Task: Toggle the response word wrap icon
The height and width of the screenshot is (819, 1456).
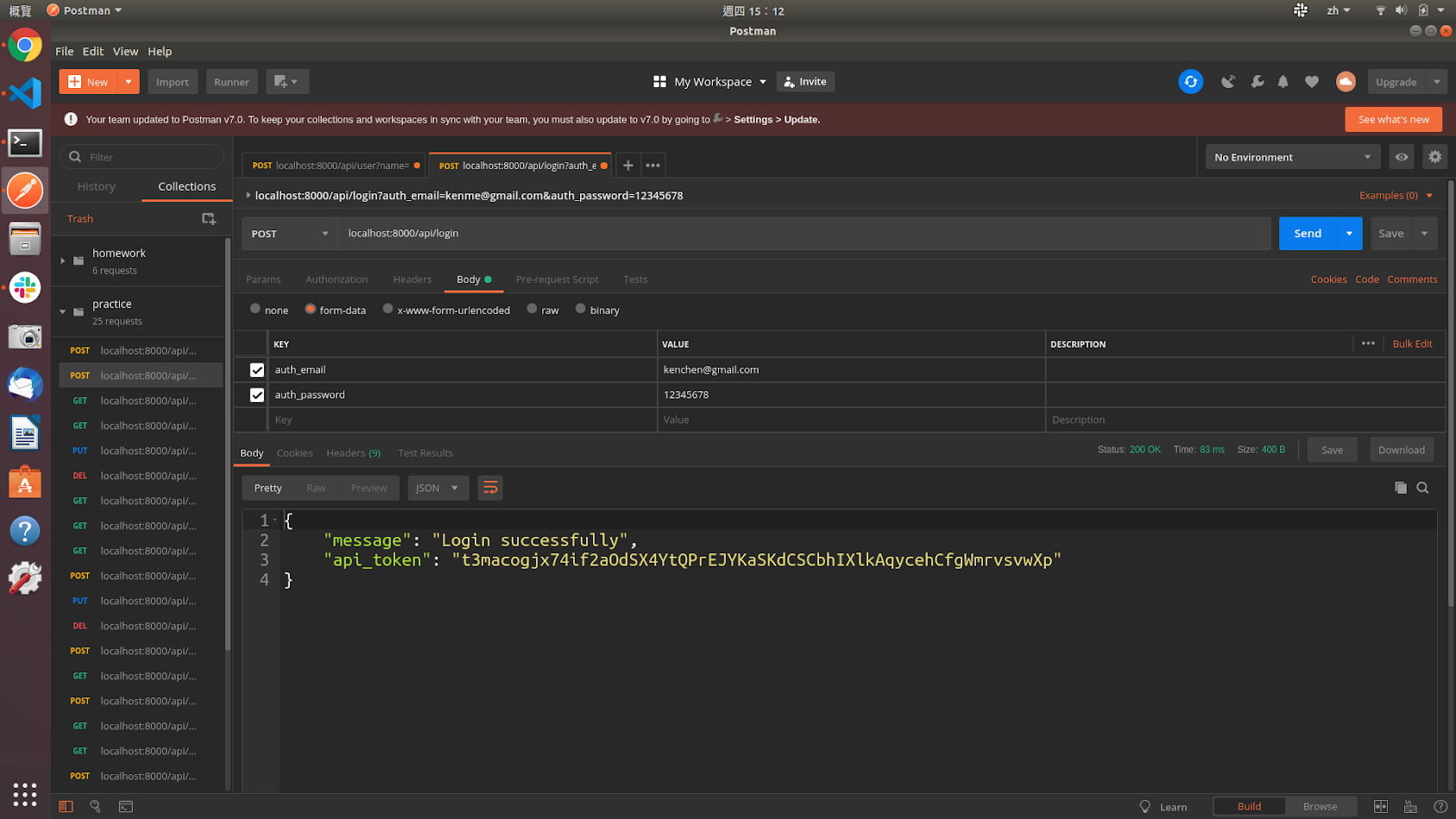Action: [x=490, y=488]
